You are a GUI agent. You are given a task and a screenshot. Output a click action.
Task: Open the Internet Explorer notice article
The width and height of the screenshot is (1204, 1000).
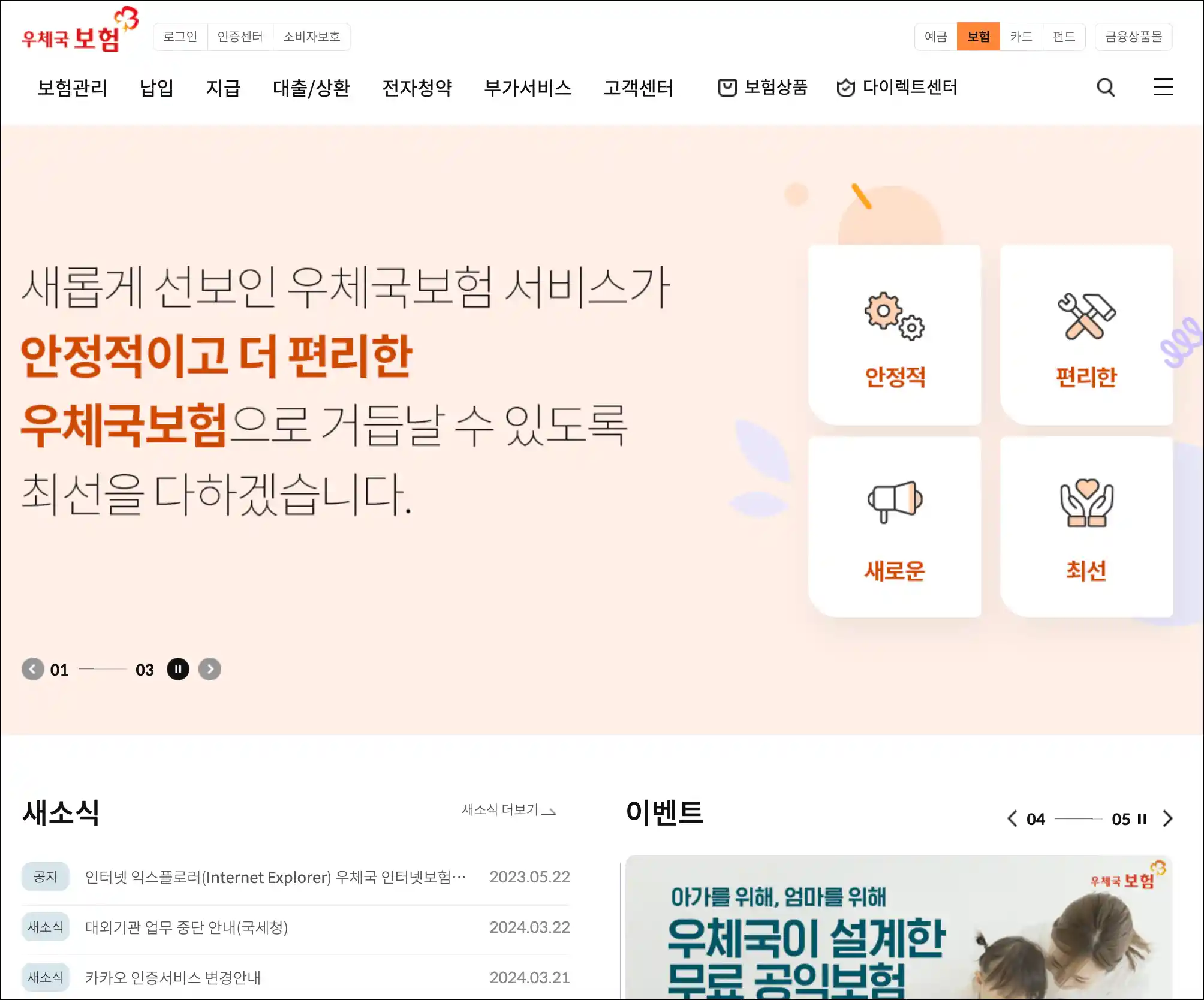(x=275, y=877)
